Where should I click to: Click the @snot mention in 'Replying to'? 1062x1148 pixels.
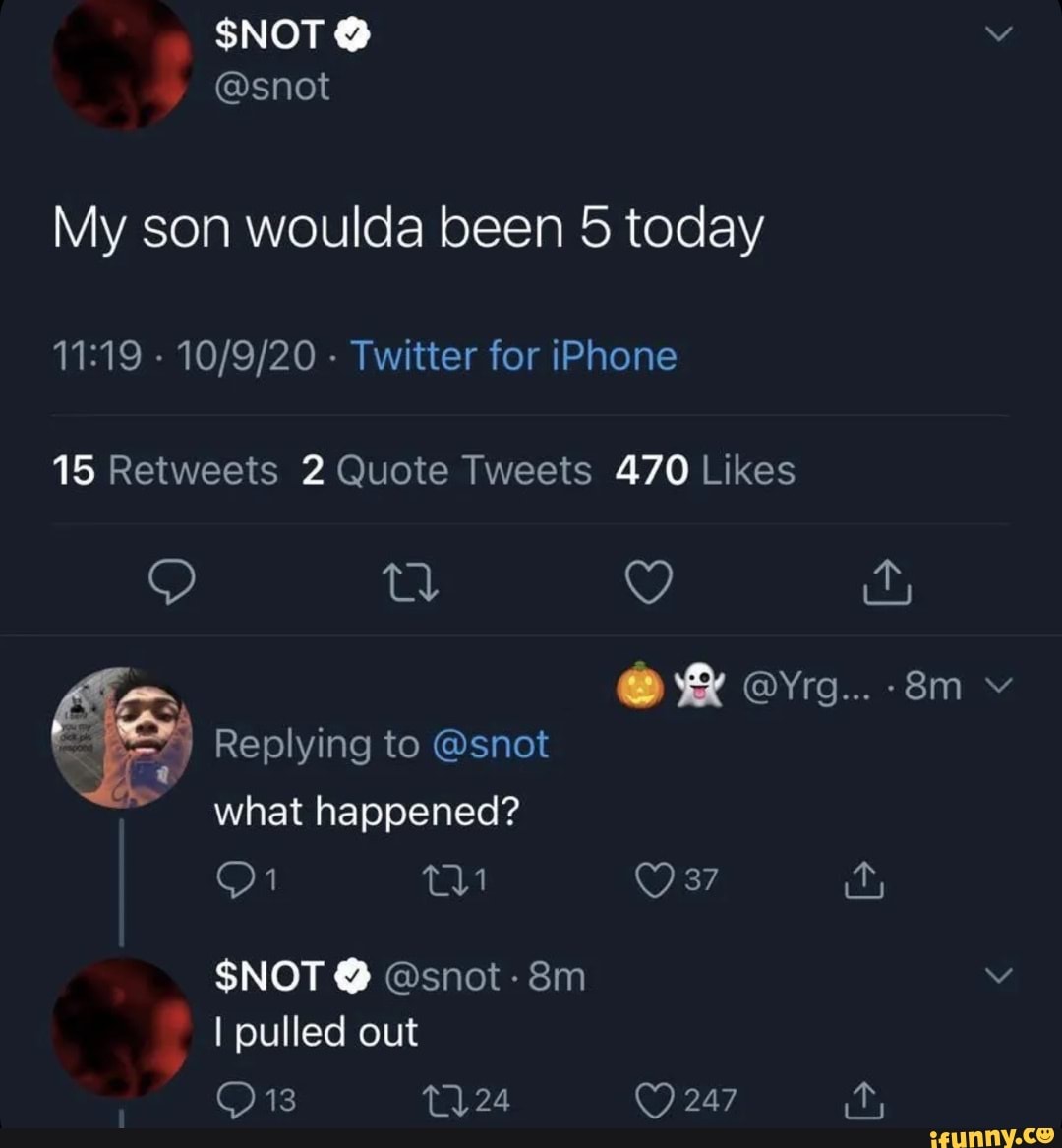[489, 745]
